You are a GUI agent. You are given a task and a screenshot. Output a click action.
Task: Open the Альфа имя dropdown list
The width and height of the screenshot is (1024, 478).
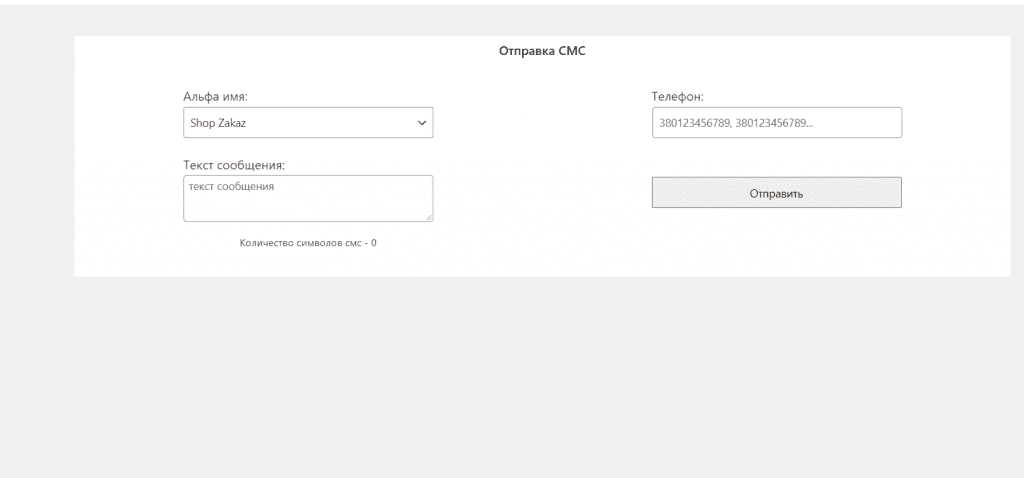tap(308, 123)
